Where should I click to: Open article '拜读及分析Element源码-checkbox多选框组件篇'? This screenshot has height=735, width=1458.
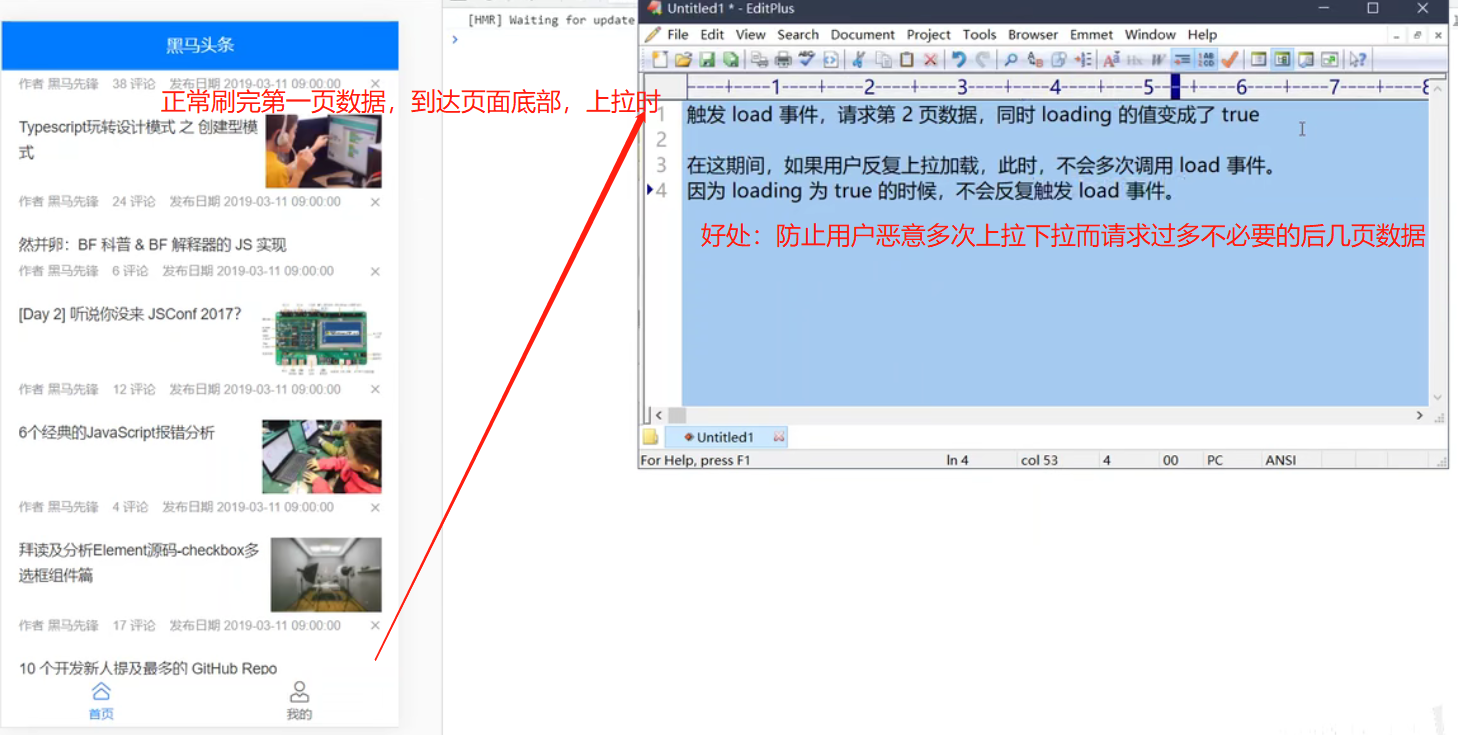tap(139, 562)
